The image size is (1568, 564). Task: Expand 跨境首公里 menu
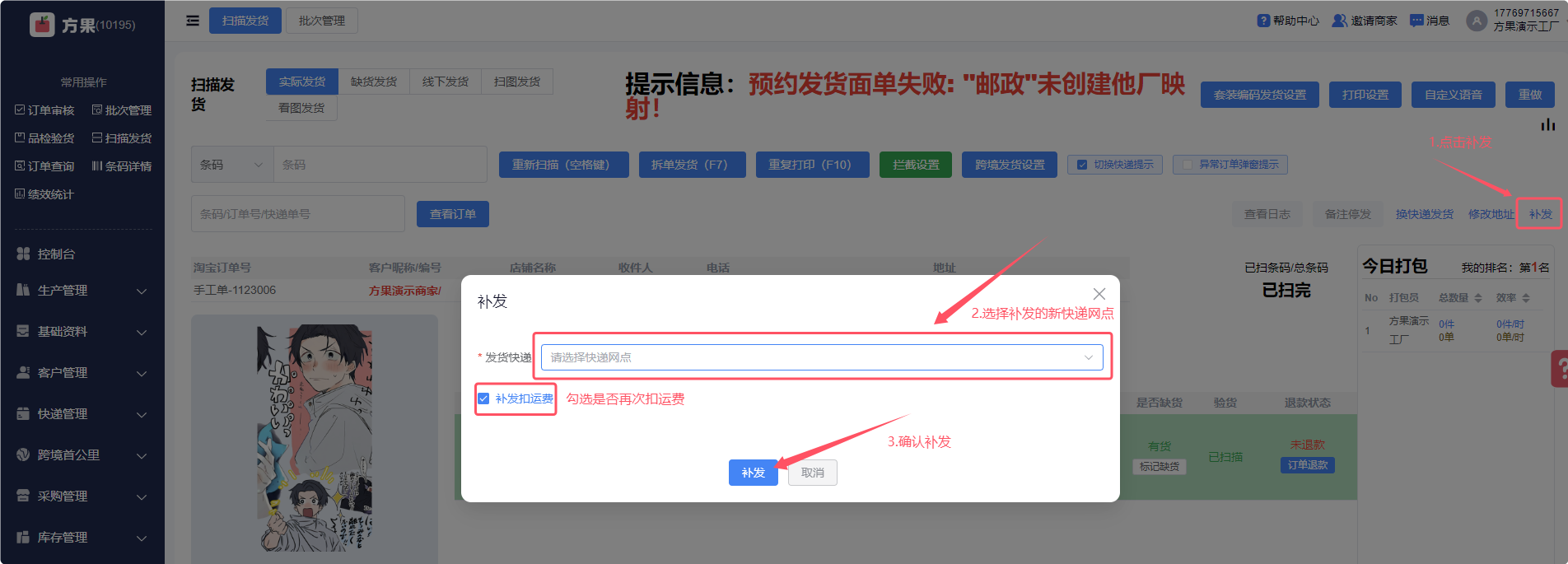(82, 454)
